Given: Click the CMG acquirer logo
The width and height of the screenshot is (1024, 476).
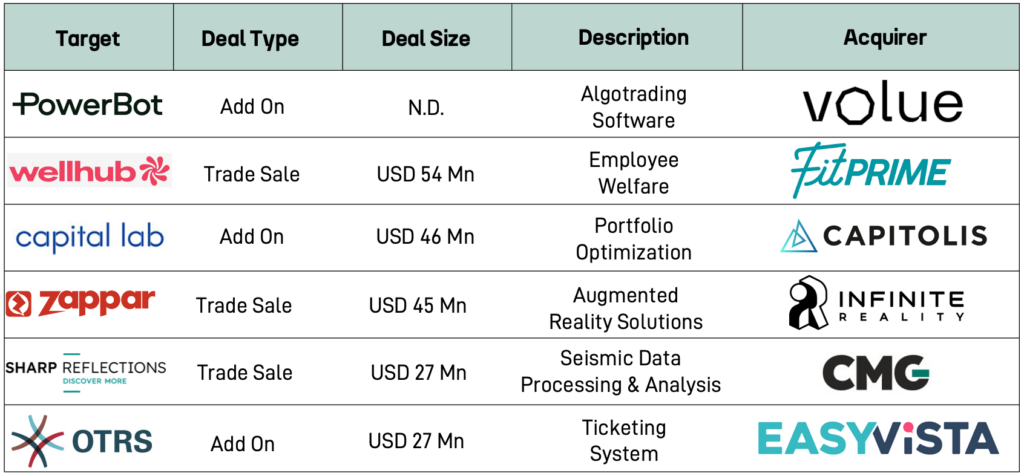Looking at the screenshot, I should coord(876,372).
